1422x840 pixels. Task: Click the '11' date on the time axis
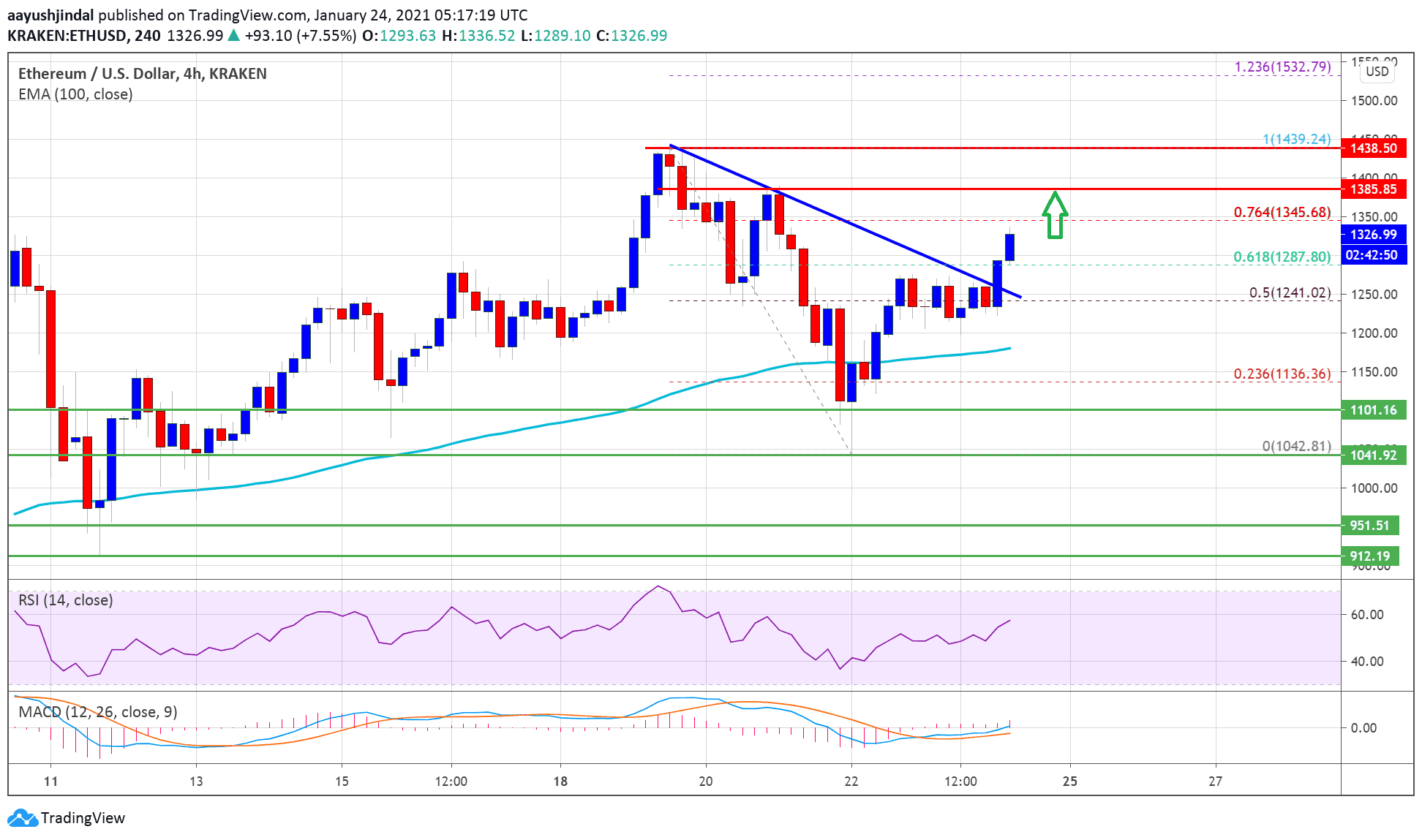tap(50, 782)
